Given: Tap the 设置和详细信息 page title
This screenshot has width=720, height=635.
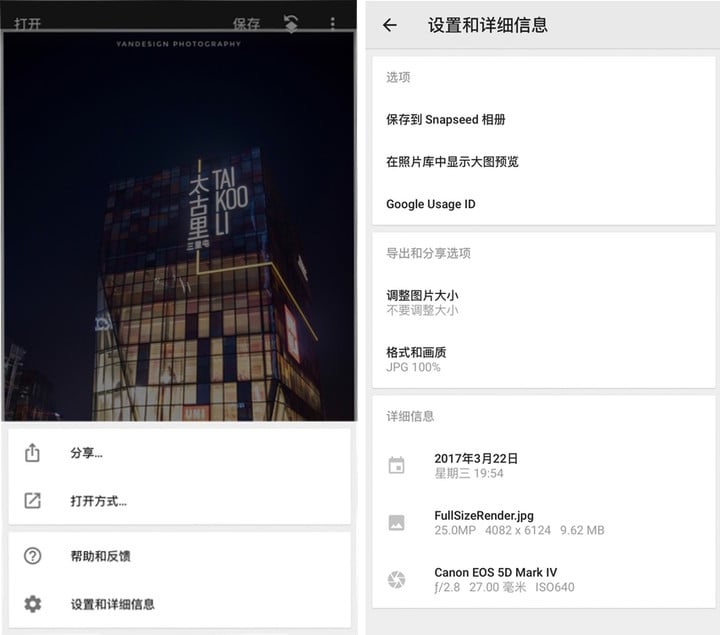Looking at the screenshot, I should pos(488,25).
